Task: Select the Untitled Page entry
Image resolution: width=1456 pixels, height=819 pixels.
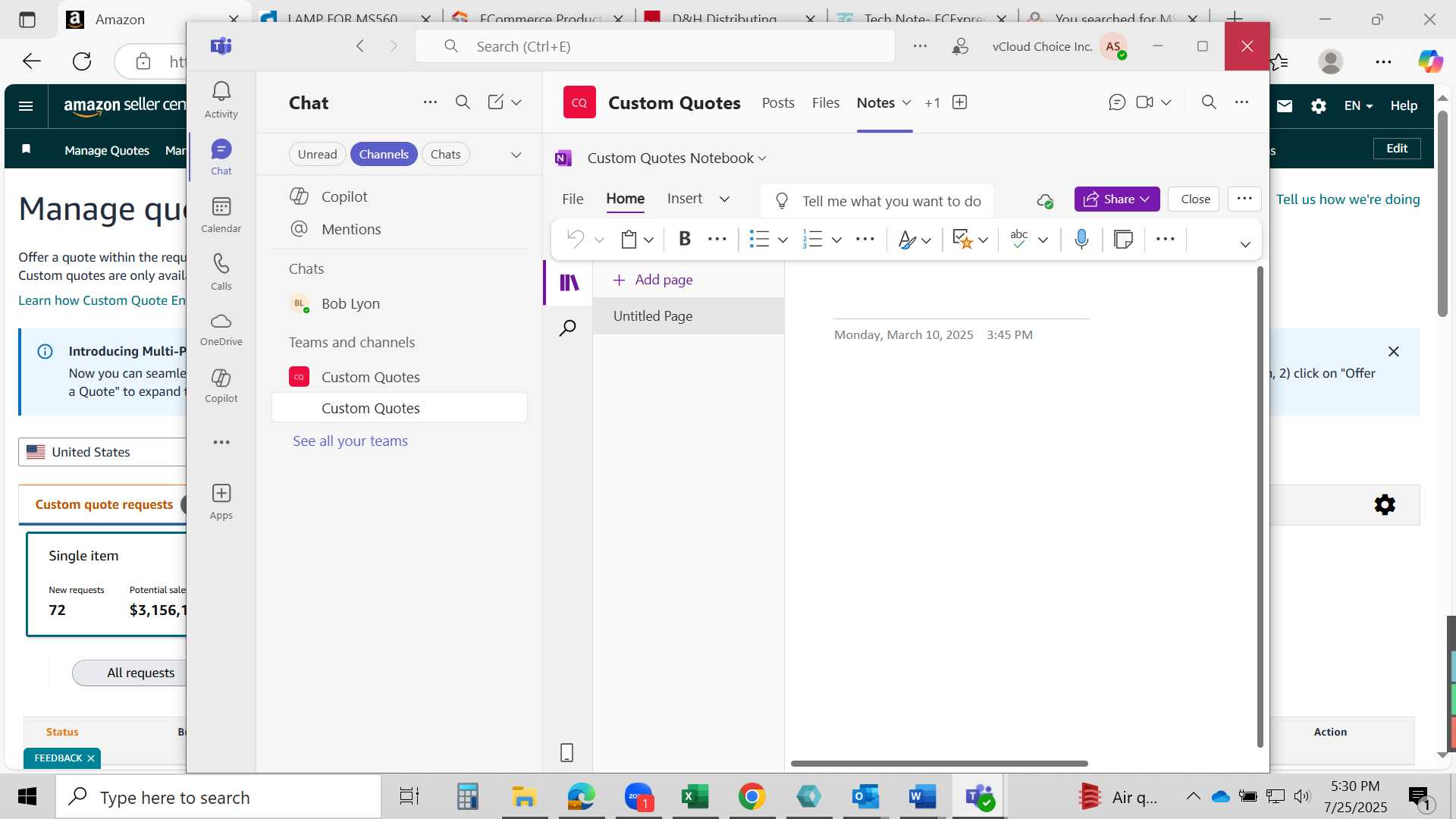Action: coord(688,316)
